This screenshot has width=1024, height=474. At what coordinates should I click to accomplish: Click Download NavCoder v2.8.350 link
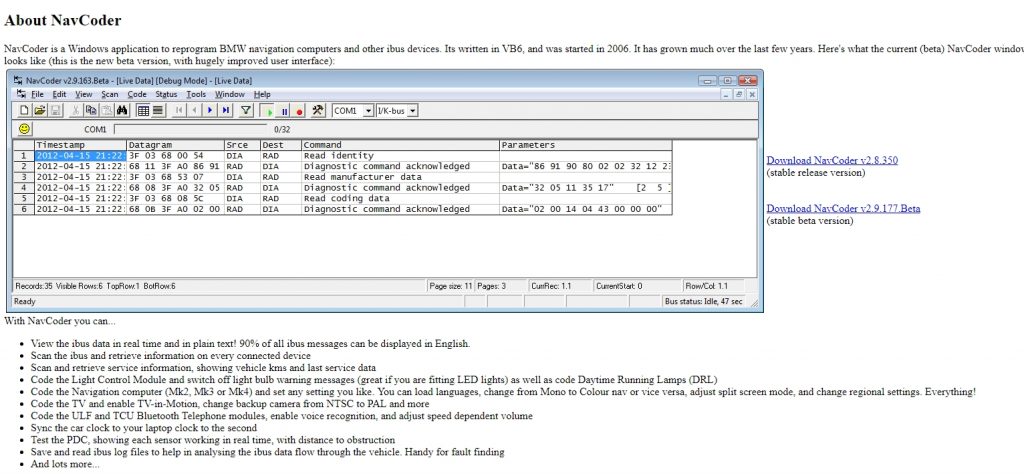click(x=832, y=160)
